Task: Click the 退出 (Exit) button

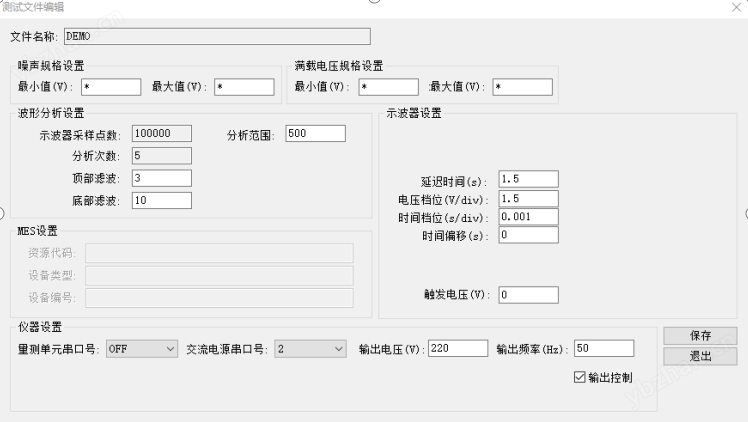Action: (x=699, y=356)
